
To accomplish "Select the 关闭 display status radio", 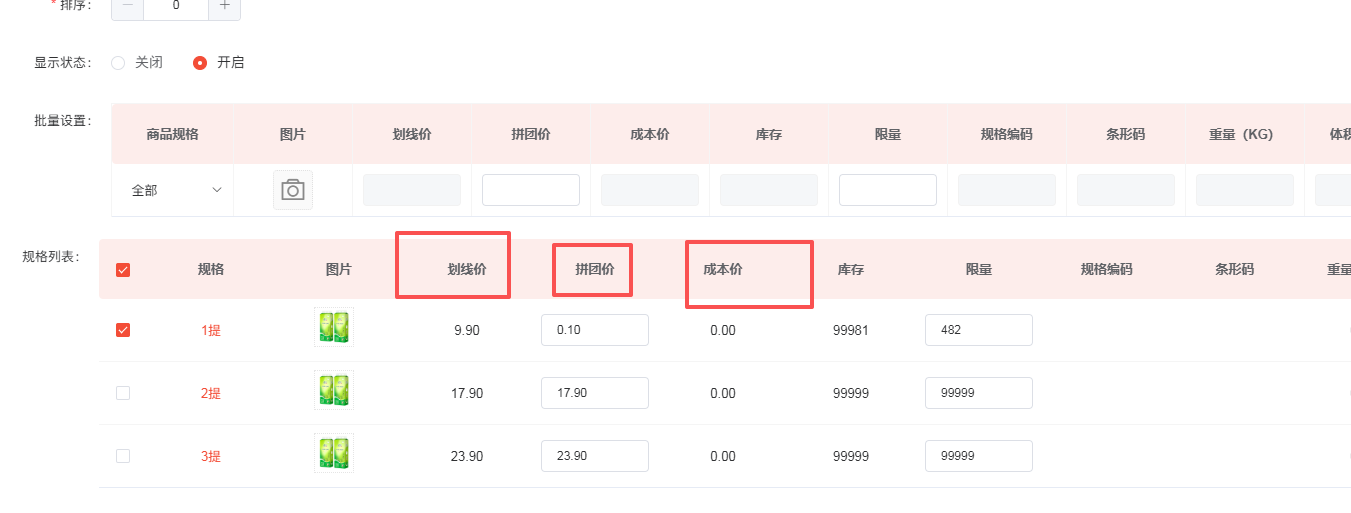I will pyautogui.click(x=119, y=62).
